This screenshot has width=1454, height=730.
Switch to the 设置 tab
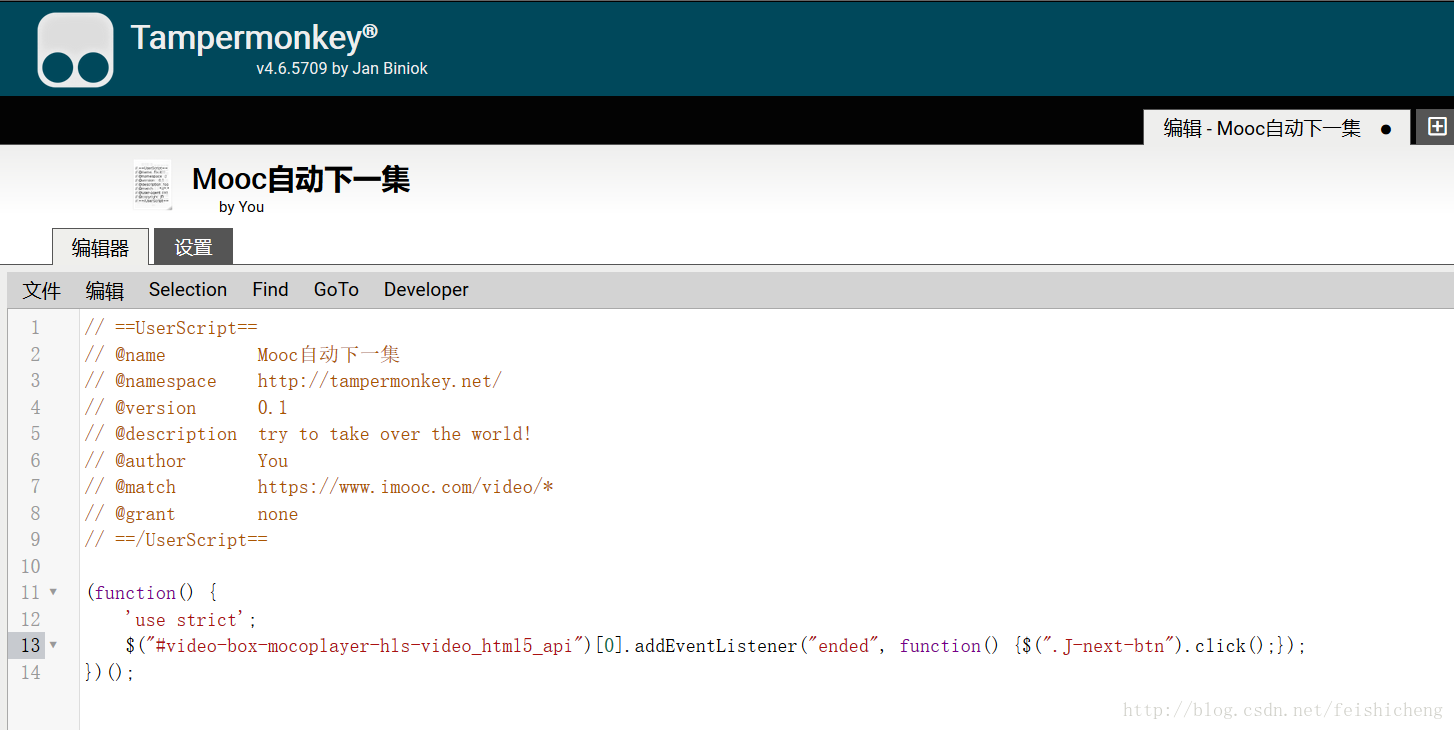coord(193,247)
